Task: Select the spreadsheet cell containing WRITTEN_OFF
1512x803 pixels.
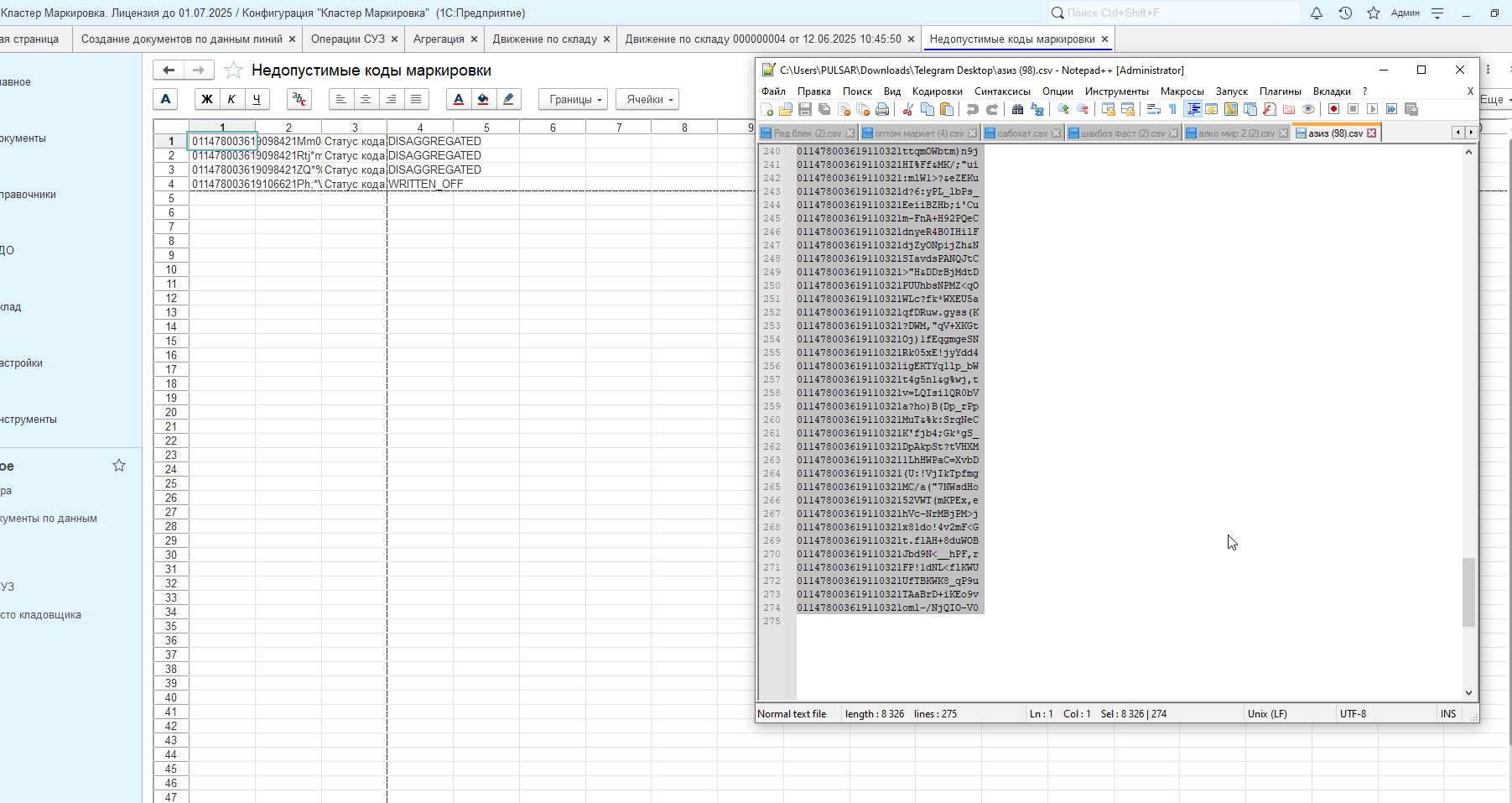Action: (420, 184)
